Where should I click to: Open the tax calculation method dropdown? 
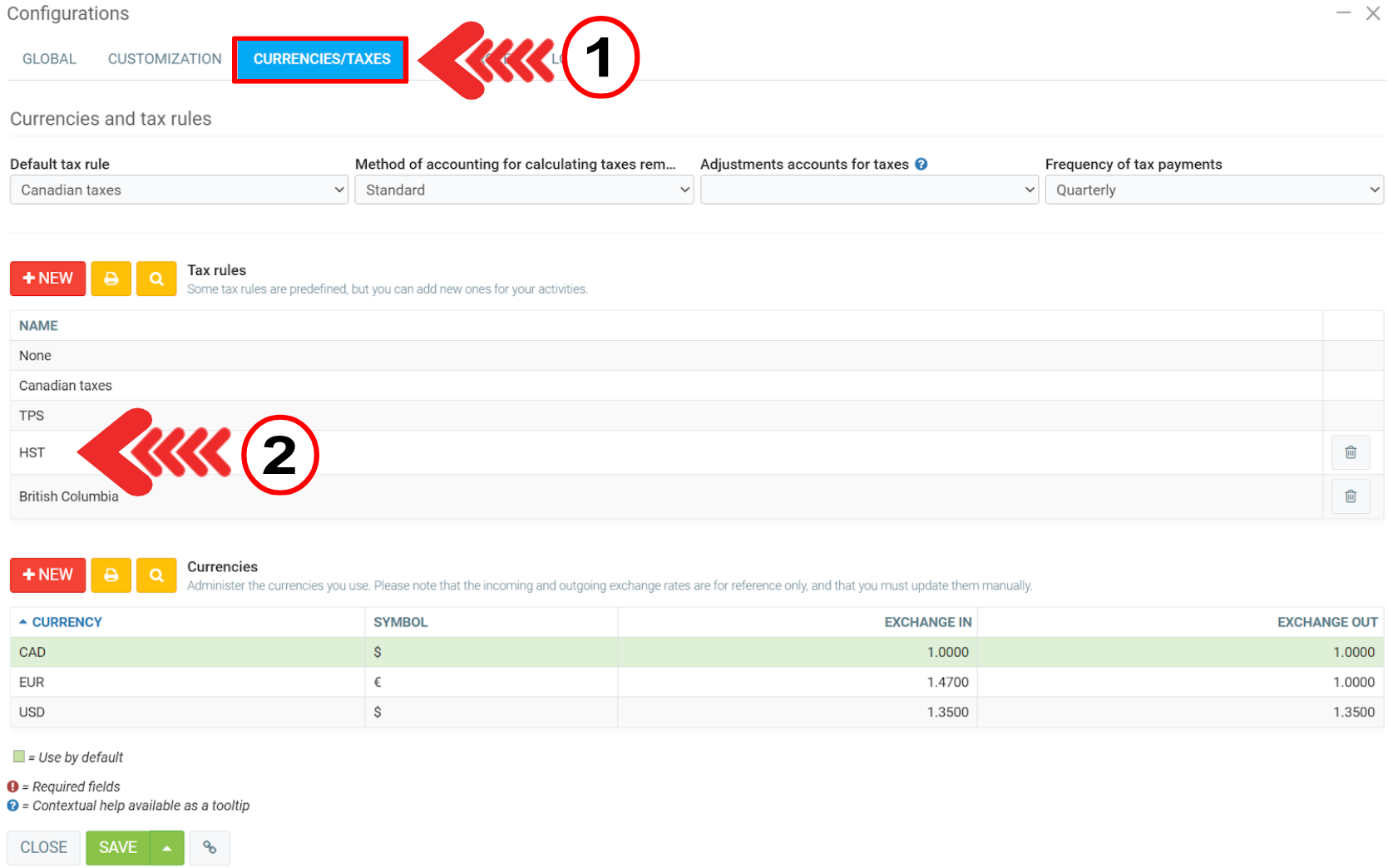pyautogui.click(x=524, y=190)
